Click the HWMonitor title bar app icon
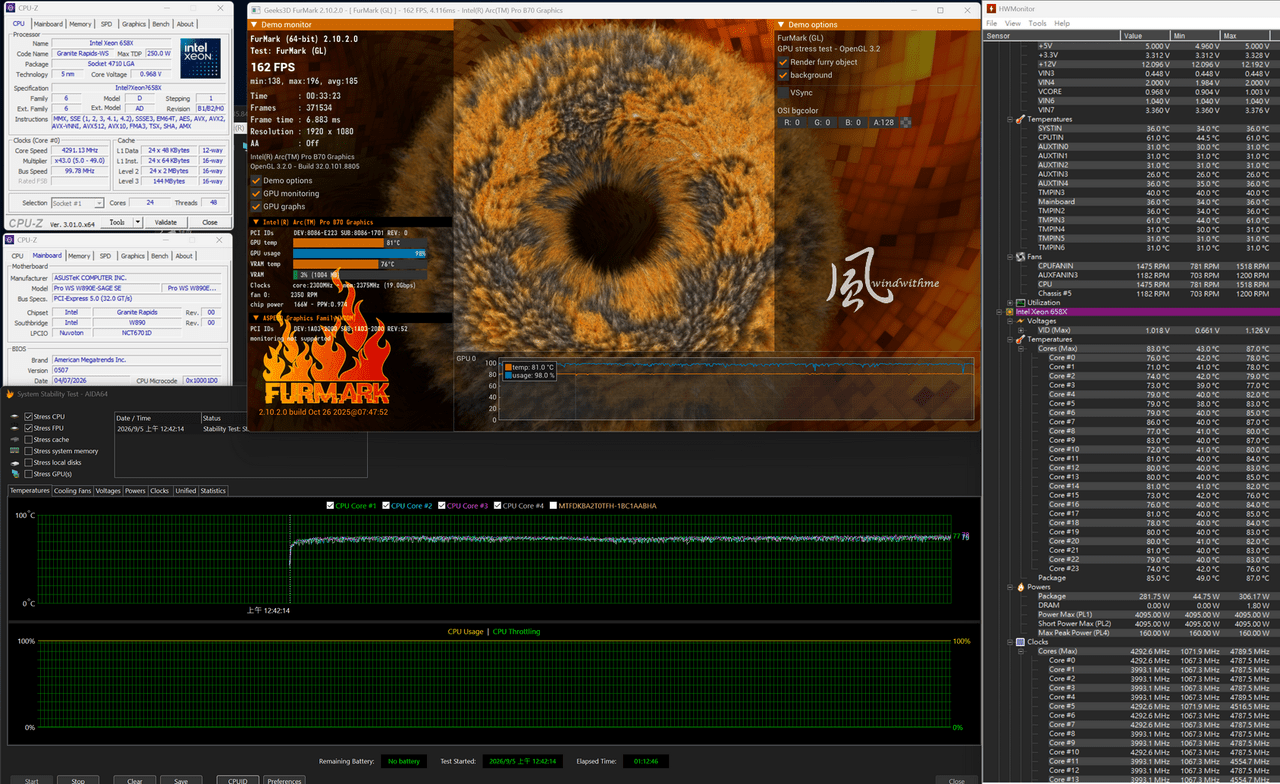 tap(991, 8)
